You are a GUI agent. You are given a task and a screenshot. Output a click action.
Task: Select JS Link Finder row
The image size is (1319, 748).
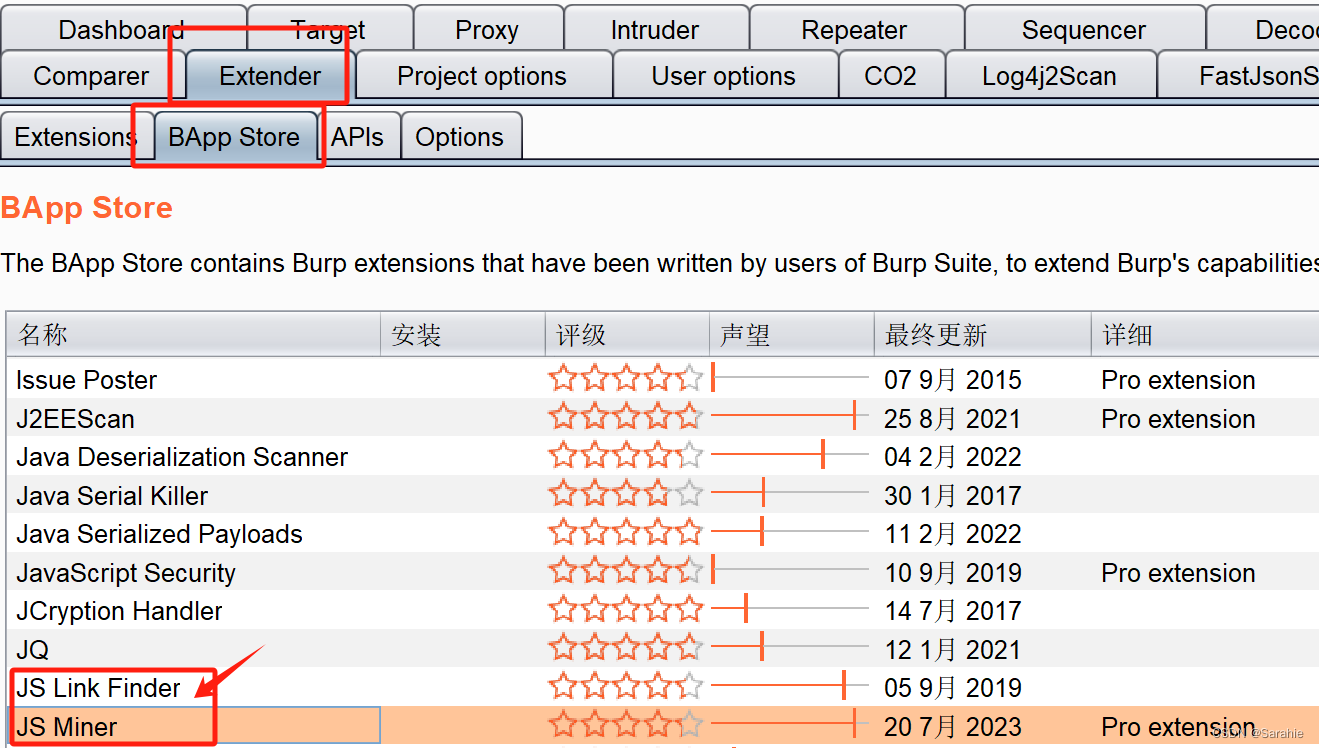click(663, 687)
